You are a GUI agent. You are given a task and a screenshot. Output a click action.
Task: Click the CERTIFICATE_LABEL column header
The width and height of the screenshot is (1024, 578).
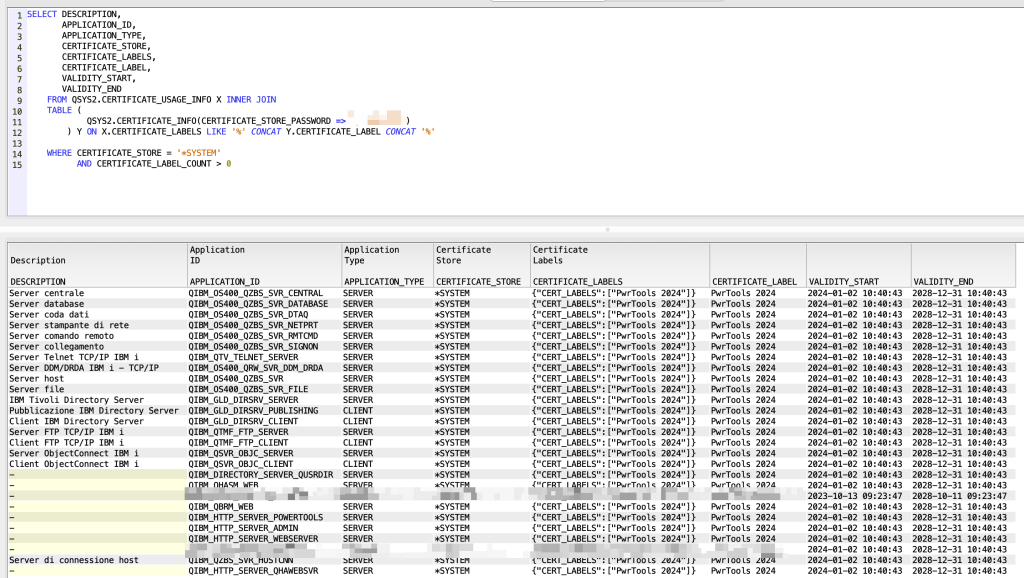pos(755,282)
